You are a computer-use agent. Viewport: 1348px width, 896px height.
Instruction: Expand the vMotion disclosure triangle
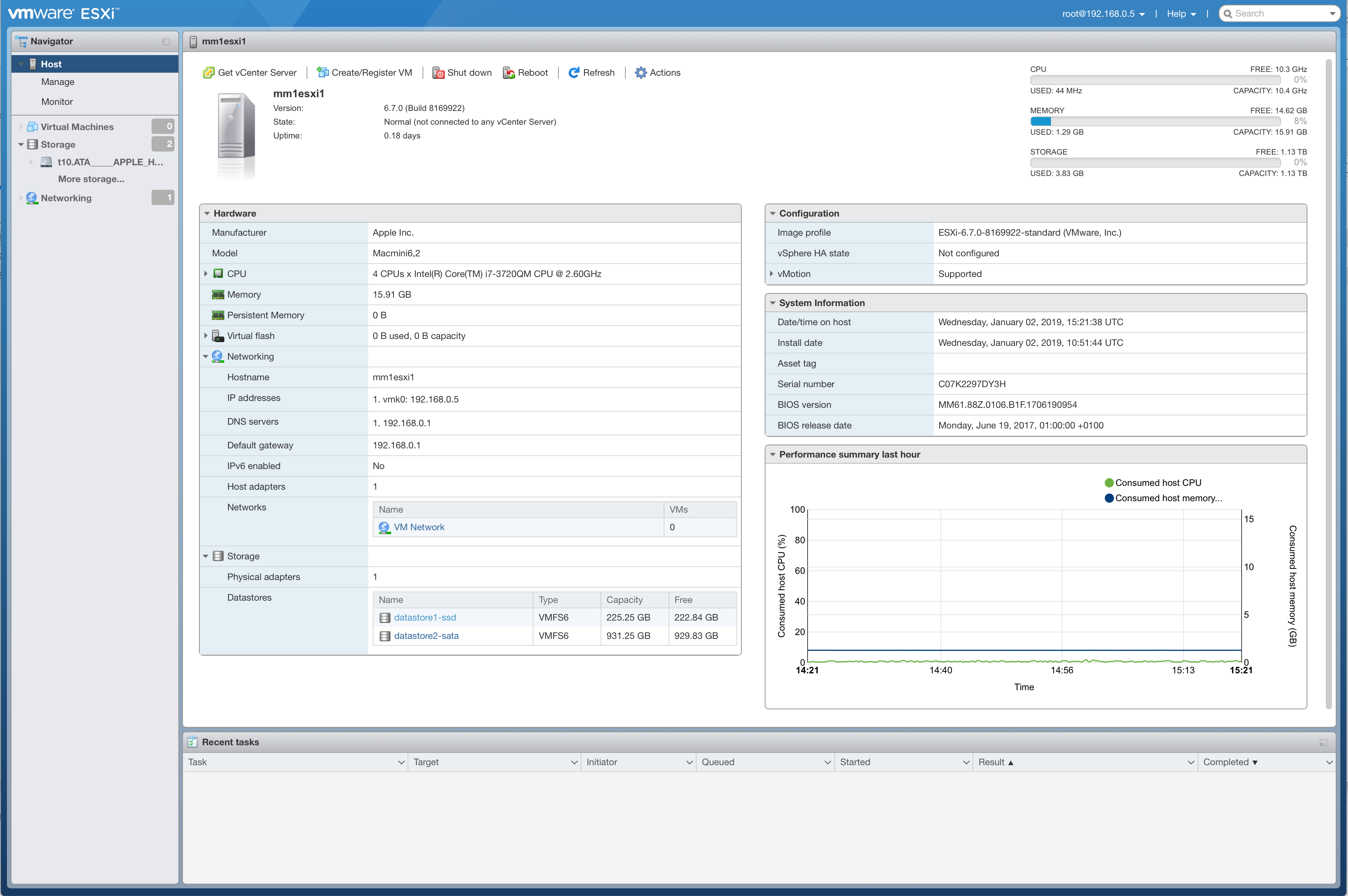coord(772,274)
